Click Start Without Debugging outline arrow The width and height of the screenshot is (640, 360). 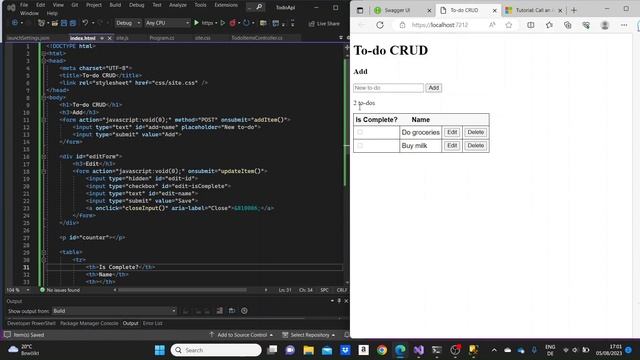pos(222,23)
